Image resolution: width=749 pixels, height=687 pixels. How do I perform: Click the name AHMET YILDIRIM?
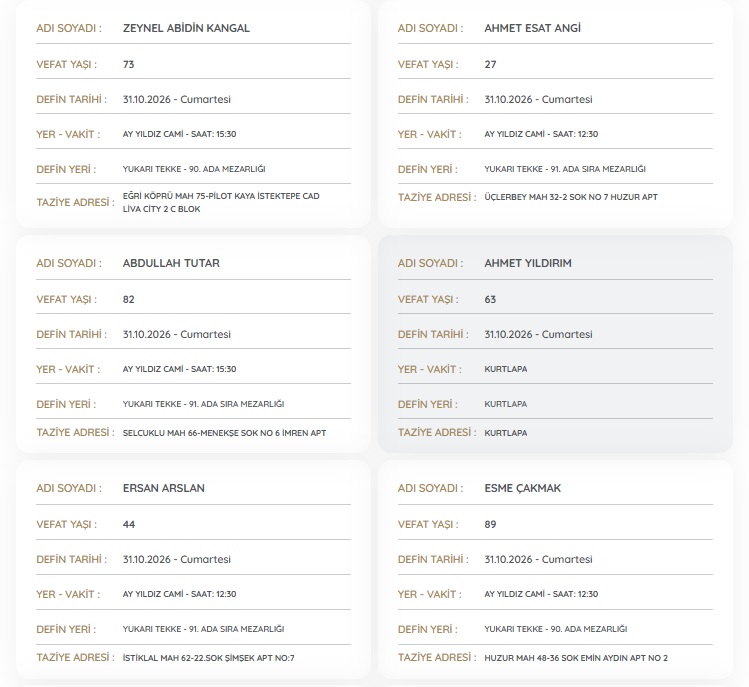click(528, 263)
